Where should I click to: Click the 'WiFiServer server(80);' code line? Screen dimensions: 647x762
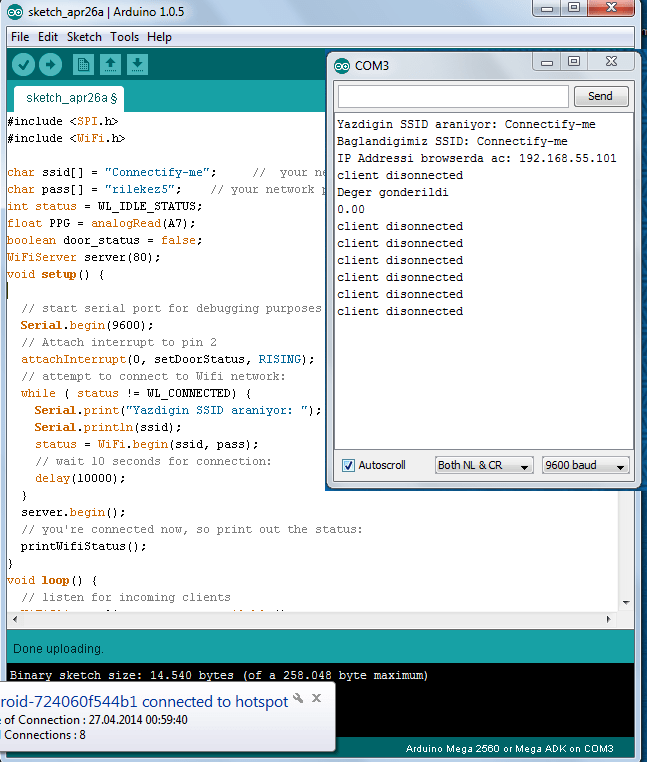84,257
